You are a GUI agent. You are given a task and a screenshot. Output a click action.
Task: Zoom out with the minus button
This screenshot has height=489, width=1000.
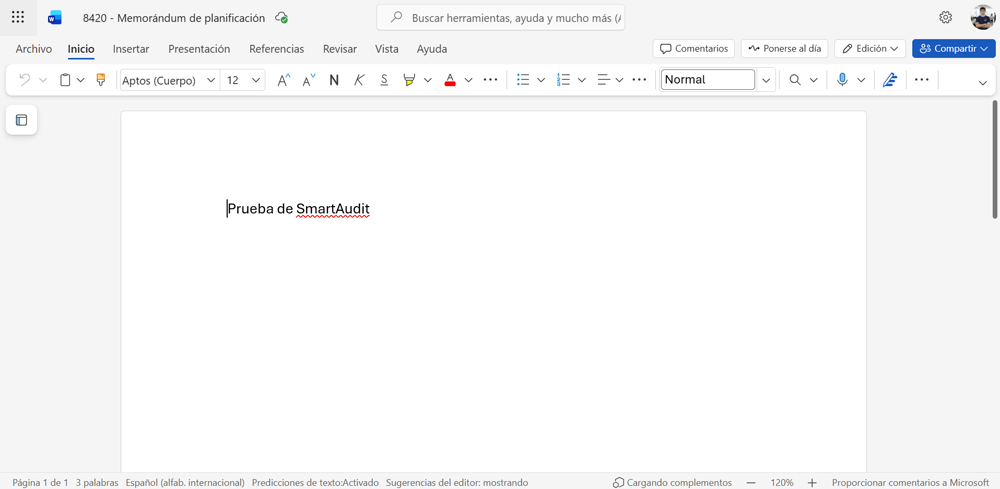click(x=751, y=483)
